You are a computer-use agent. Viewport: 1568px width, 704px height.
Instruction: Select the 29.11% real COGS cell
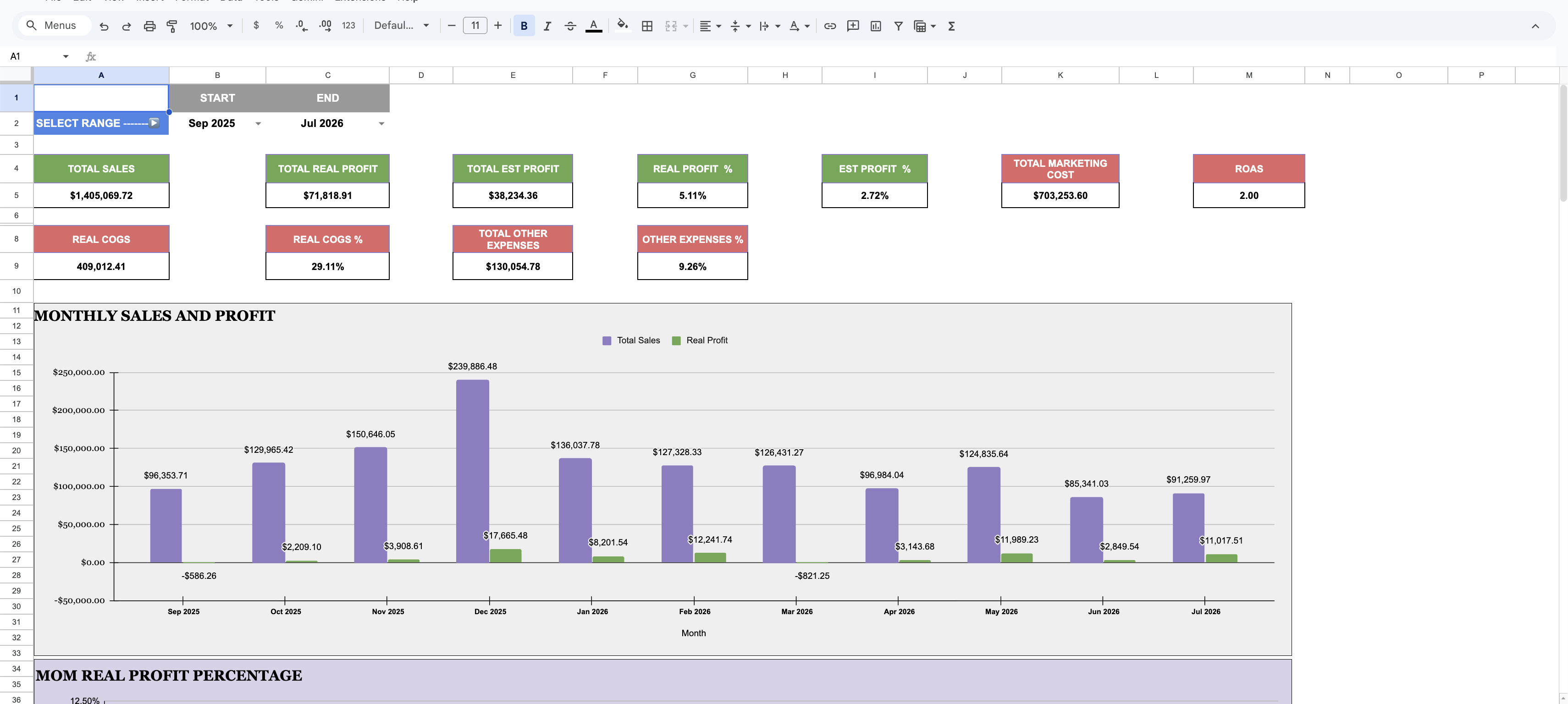point(327,266)
